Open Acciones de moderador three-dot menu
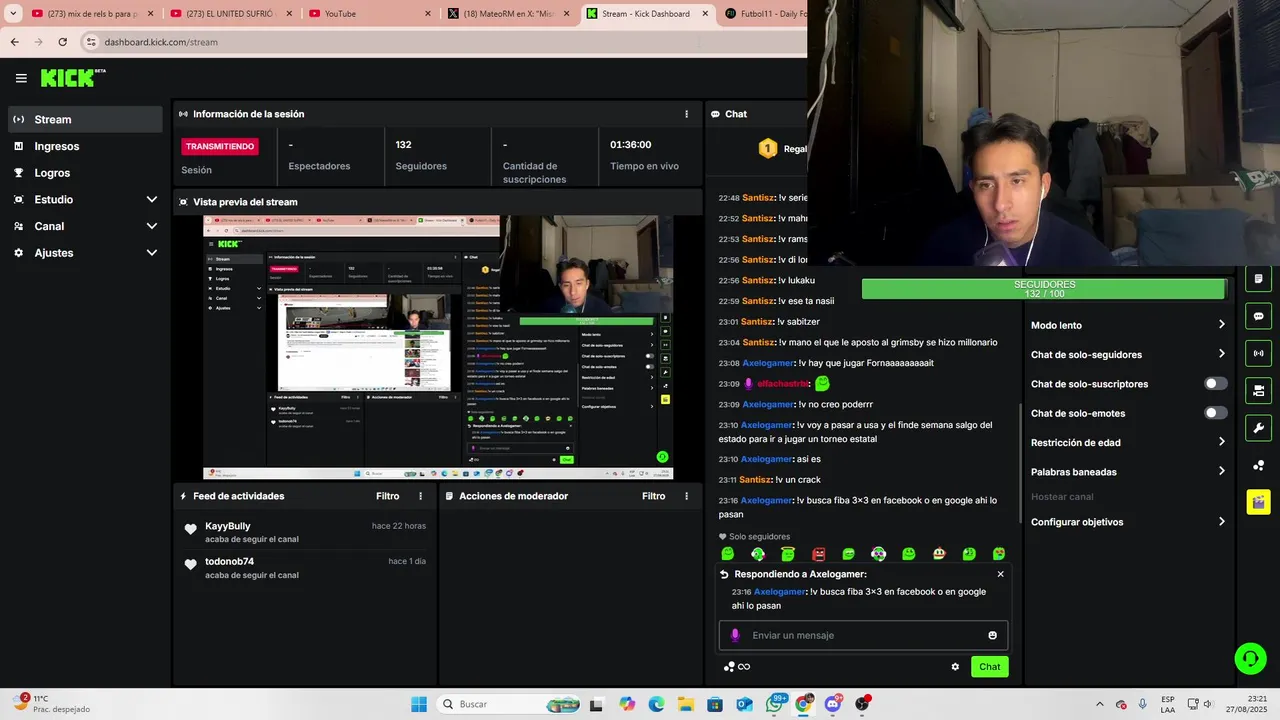This screenshot has width=1280, height=720. pos(686,496)
